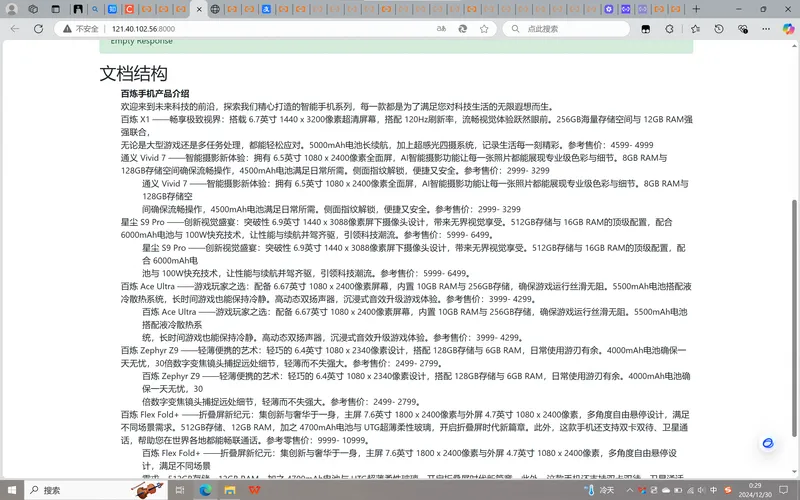Click the taskbar 搜索 search box
The height and width of the screenshot is (500, 800).
[97, 490]
